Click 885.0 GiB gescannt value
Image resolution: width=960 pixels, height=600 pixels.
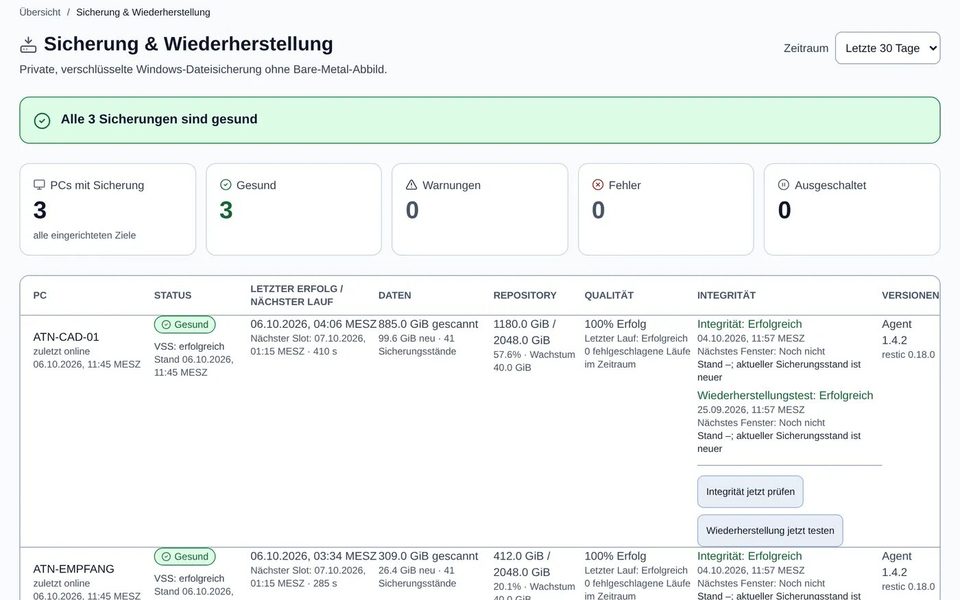coord(429,324)
